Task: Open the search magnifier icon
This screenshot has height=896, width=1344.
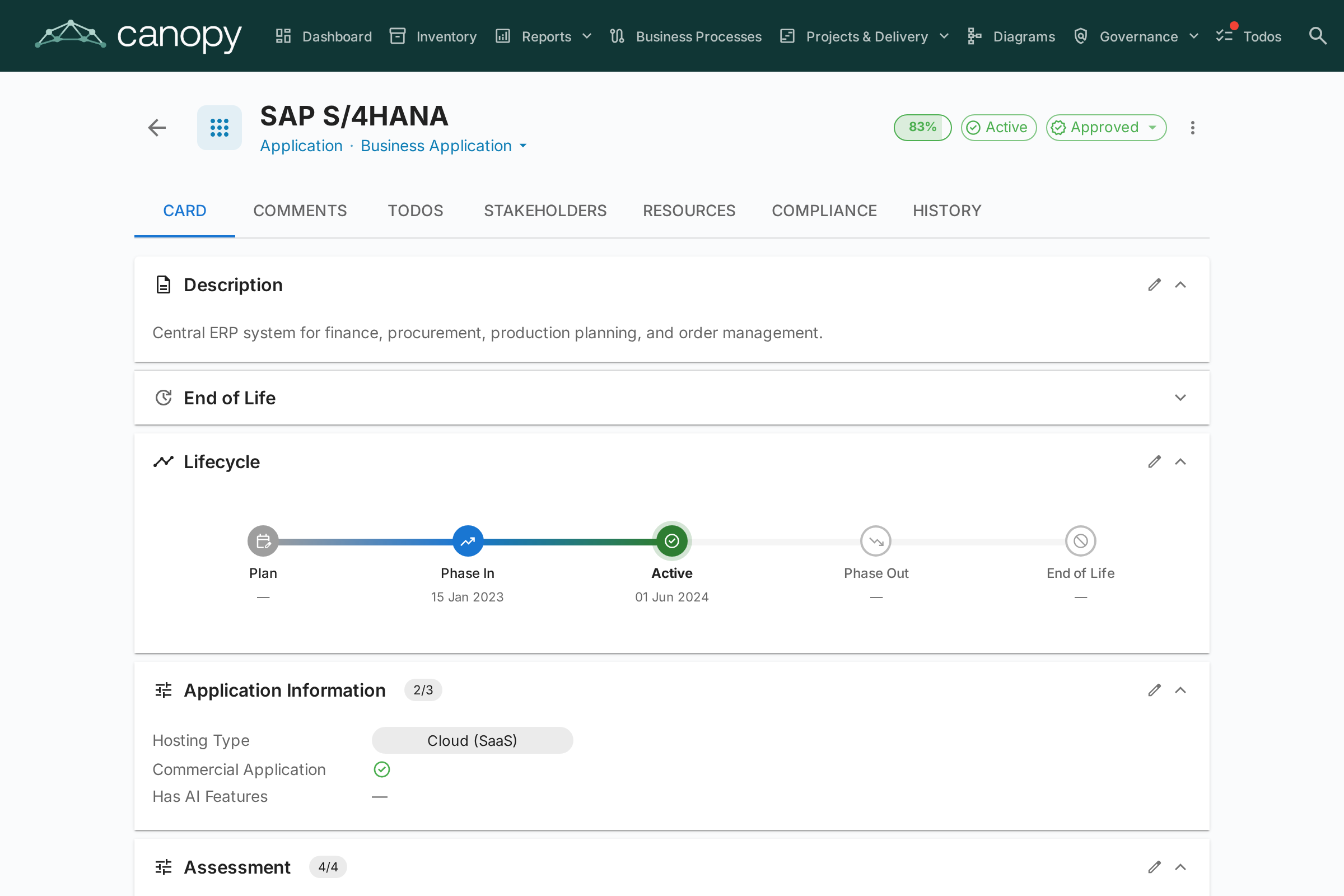Action: click(x=1317, y=36)
